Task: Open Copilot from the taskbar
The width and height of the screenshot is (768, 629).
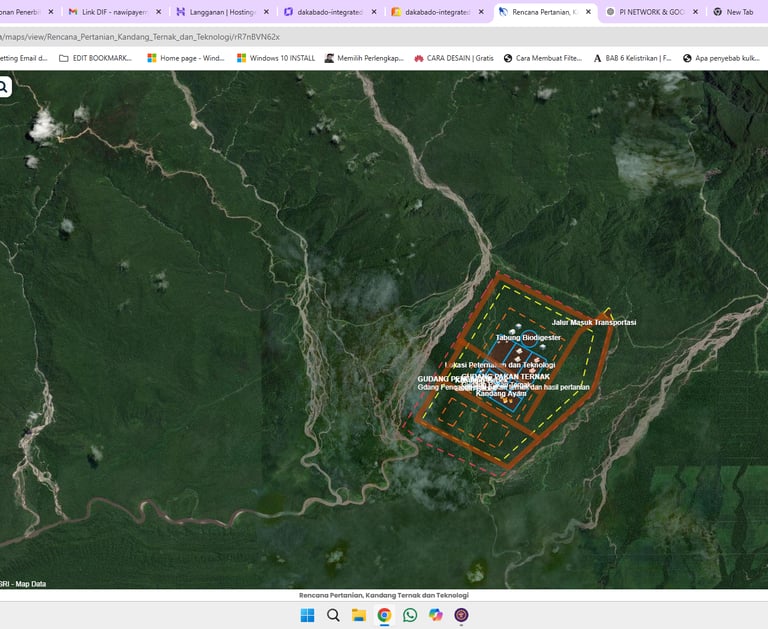Action: 435,615
